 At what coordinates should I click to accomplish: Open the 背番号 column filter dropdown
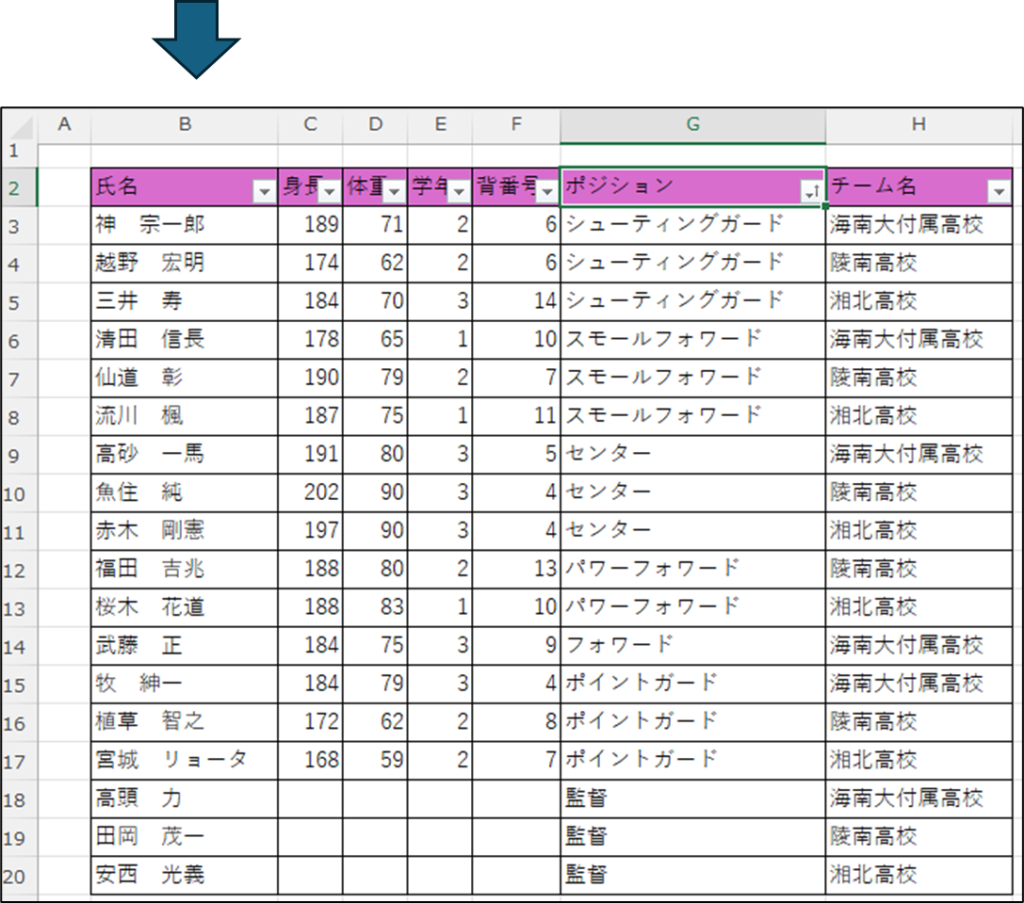(x=547, y=192)
